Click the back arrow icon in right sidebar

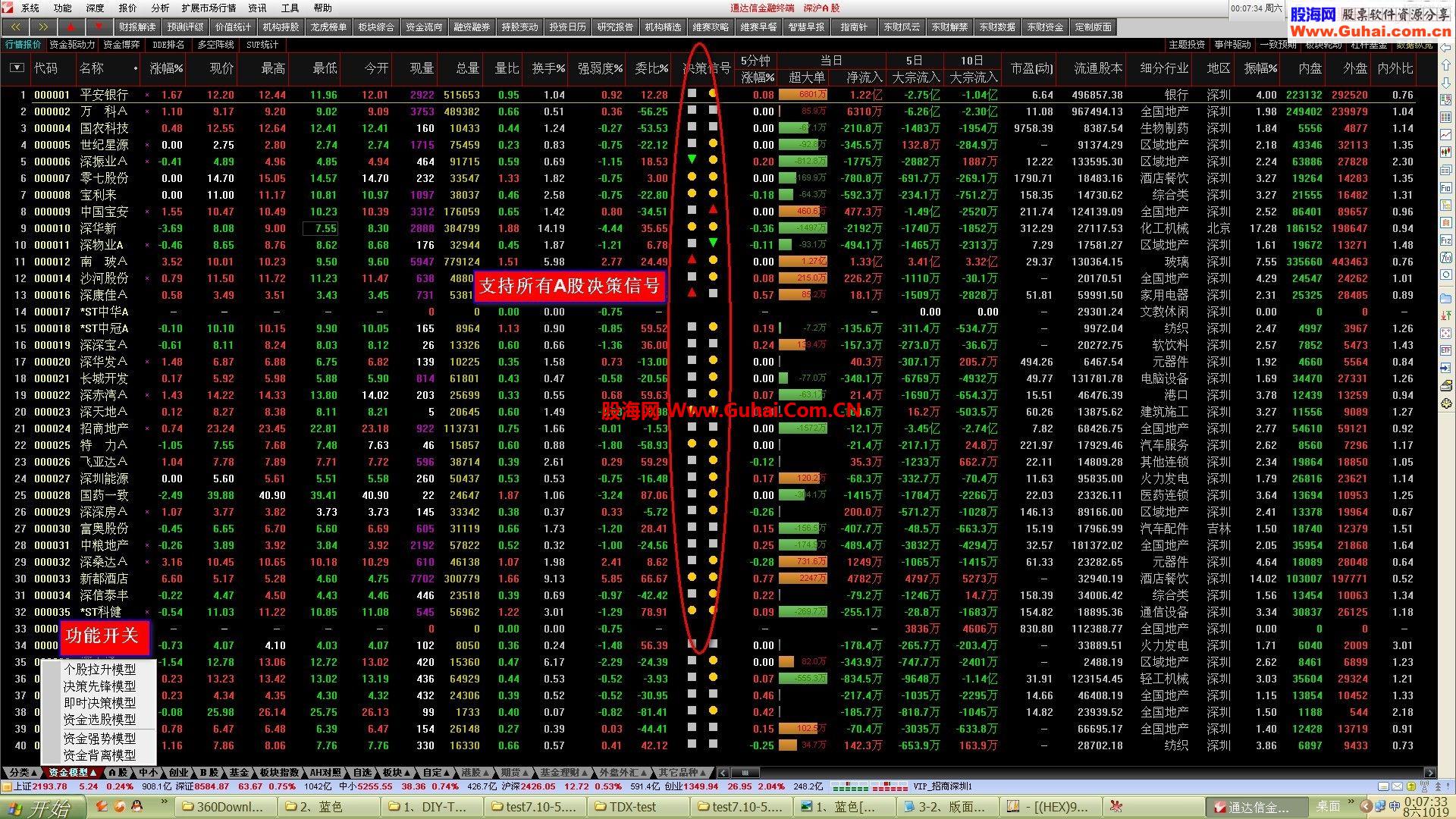point(1446,49)
